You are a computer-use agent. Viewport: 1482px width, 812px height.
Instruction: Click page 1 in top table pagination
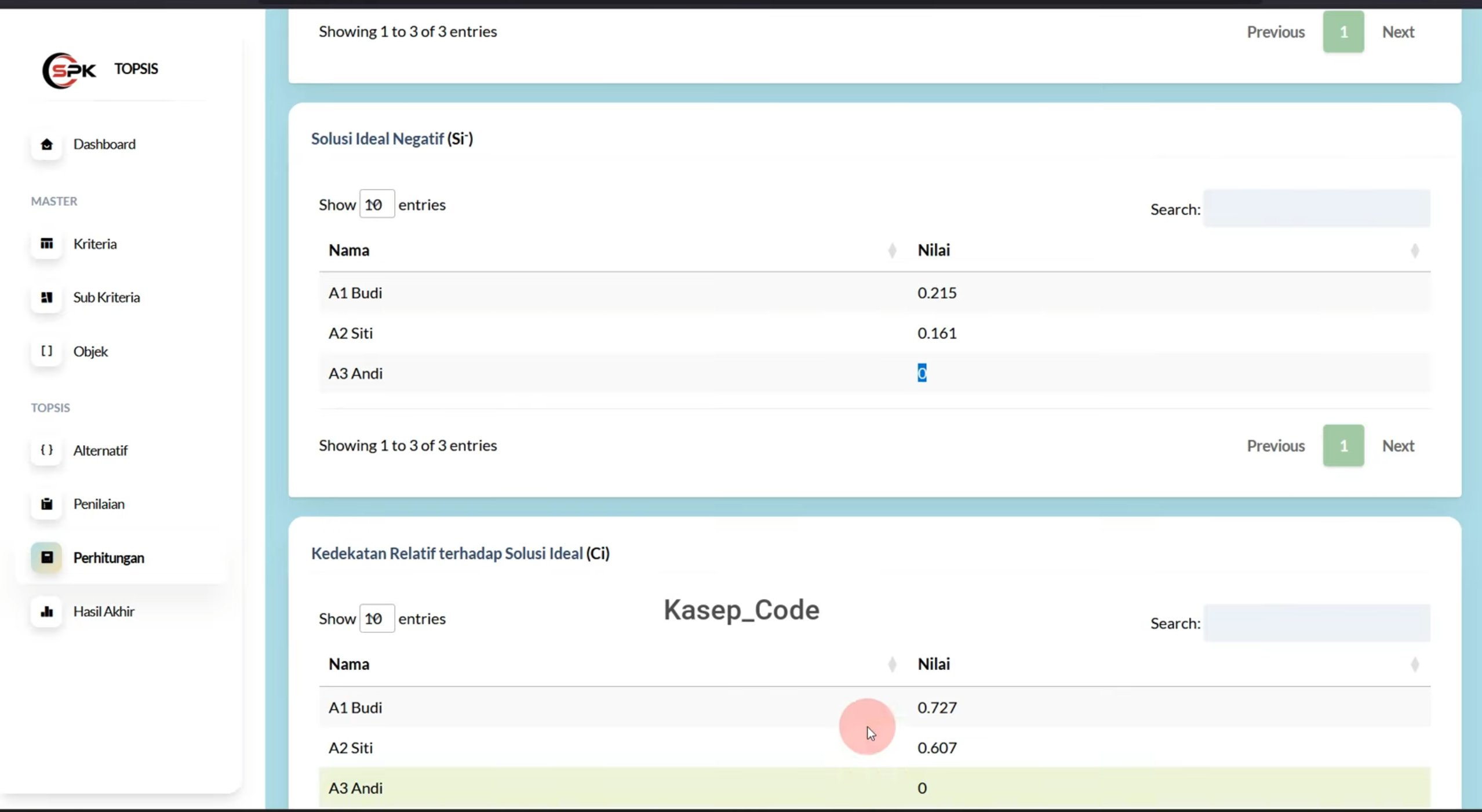[1343, 32]
